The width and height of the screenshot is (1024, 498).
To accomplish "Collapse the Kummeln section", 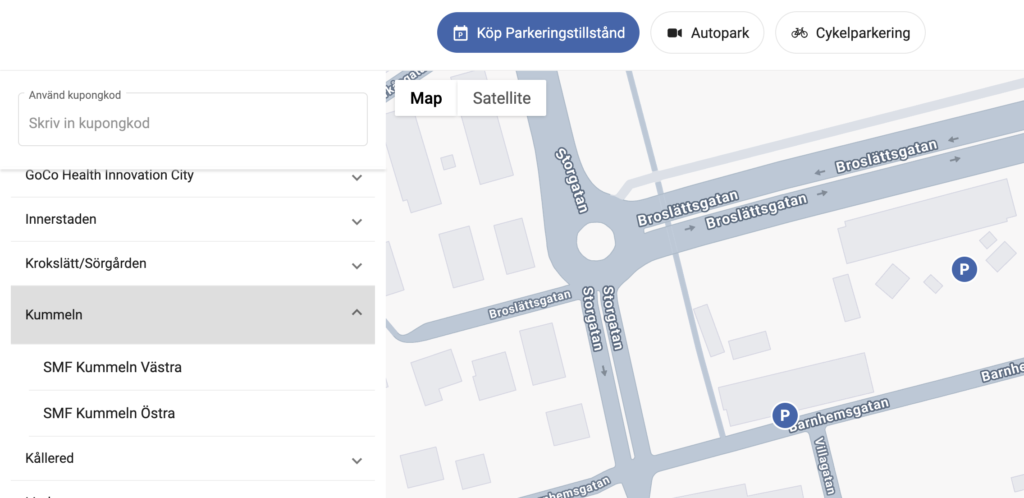I will click(x=357, y=313).
